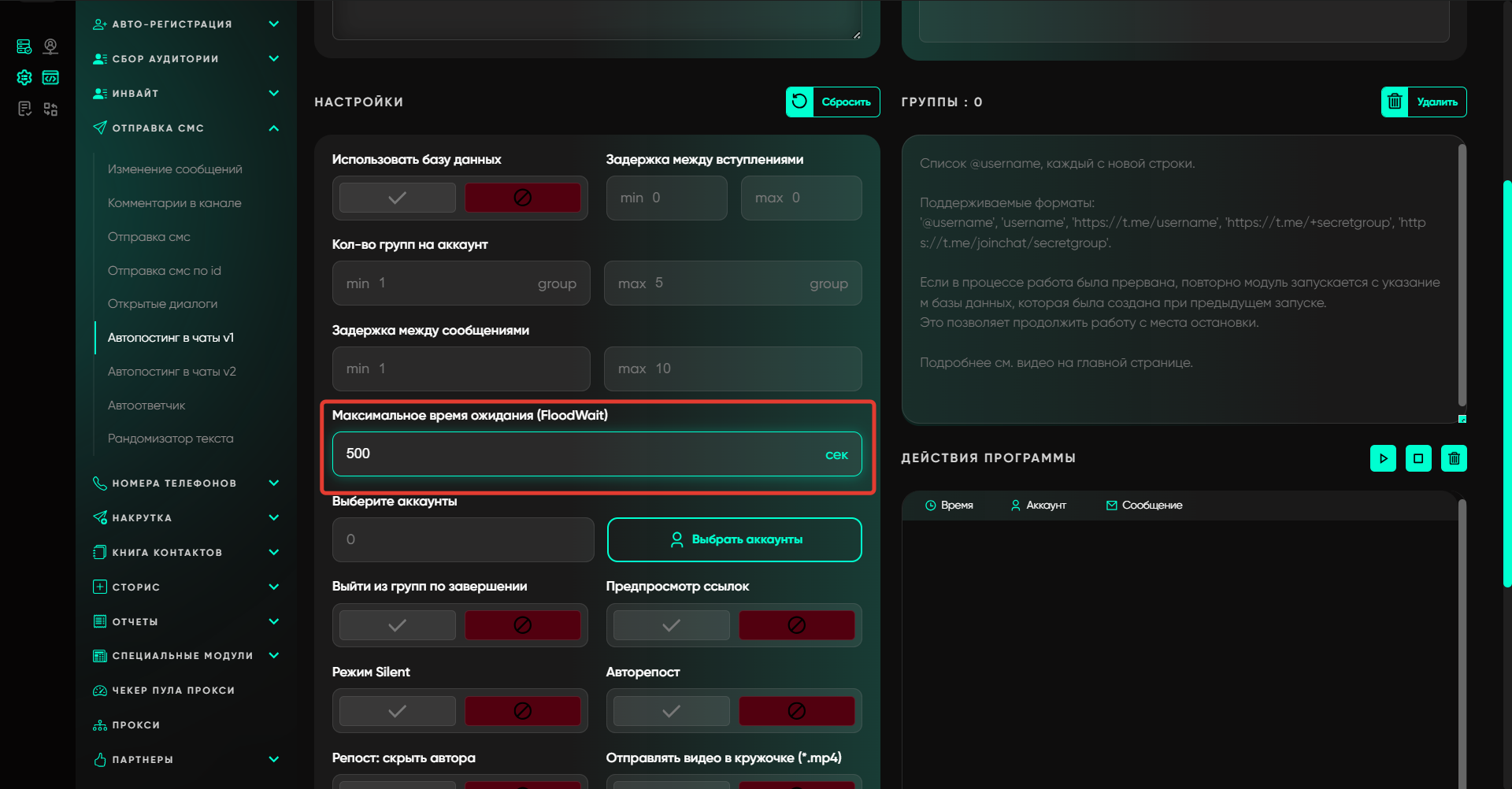Clear program actions log with trash icon

1454,458
